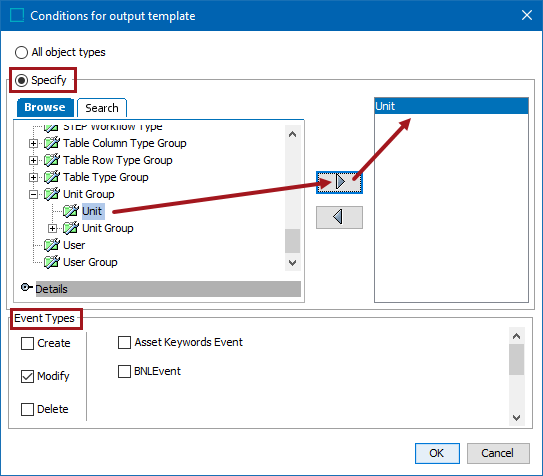Expand the Table Type Group node

33,177
